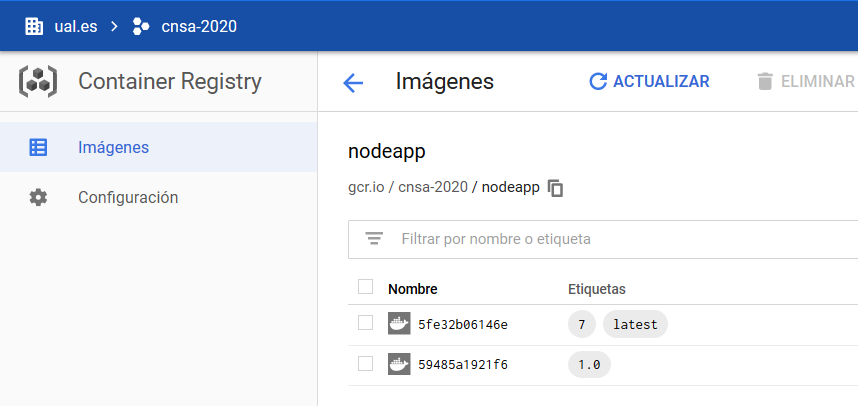Open image 59485a1921f6
This screenshot has height=406, width=858.
pyautogui.click(x=463, y=364)
